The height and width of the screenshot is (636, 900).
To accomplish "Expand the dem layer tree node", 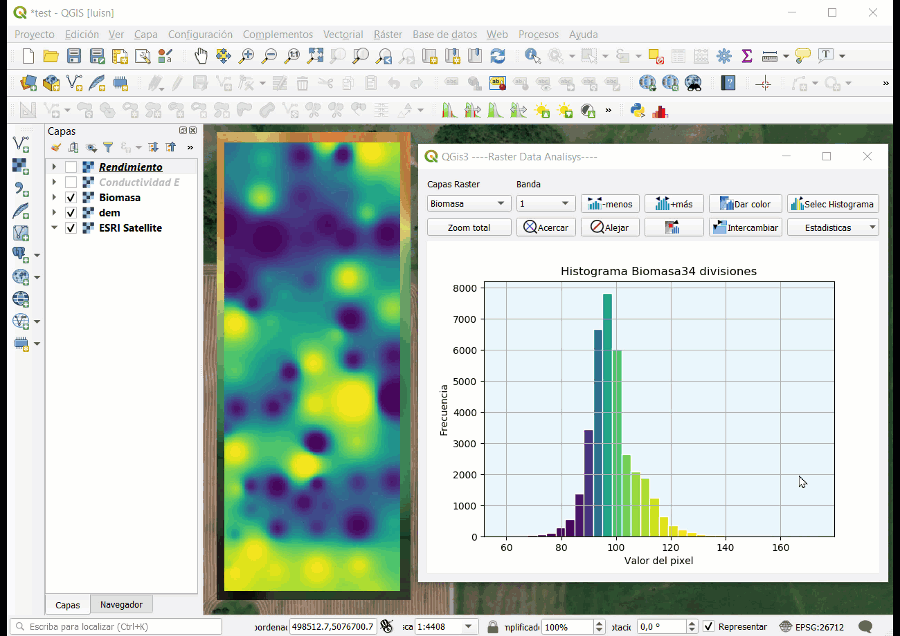I will coord(54,213).
